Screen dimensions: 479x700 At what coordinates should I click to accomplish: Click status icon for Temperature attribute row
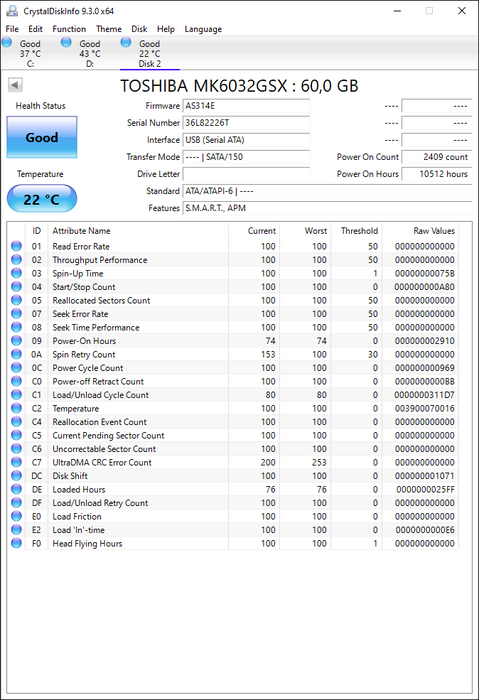pos(17,408)
